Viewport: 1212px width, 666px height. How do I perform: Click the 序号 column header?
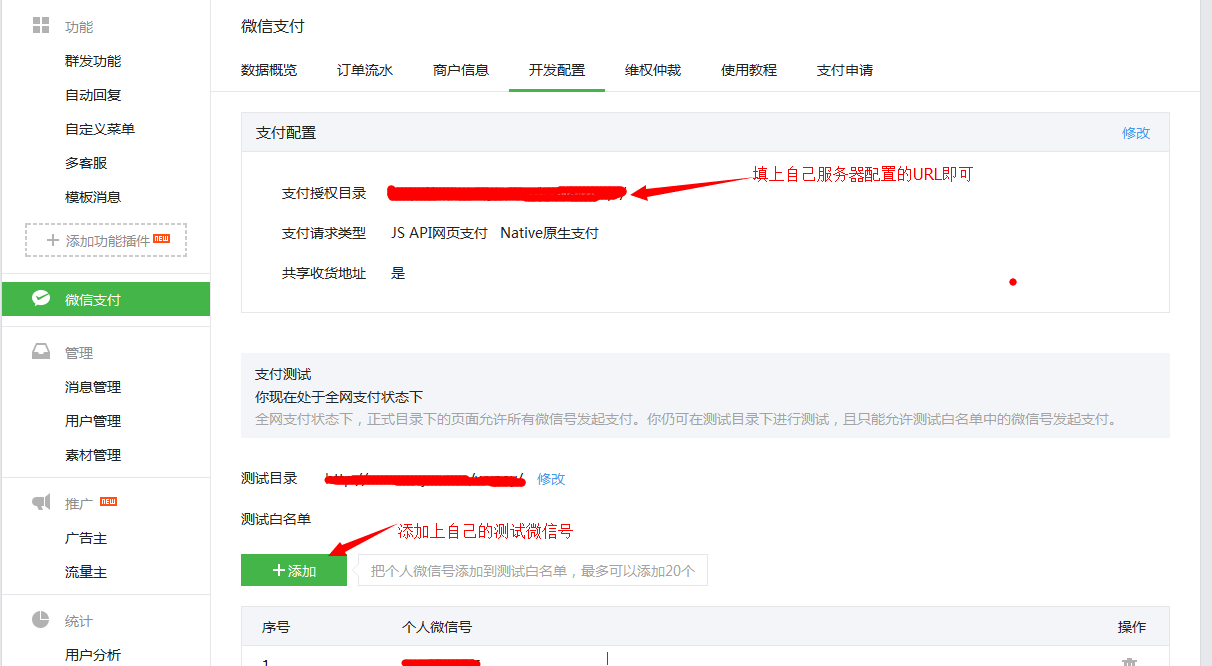276,627
